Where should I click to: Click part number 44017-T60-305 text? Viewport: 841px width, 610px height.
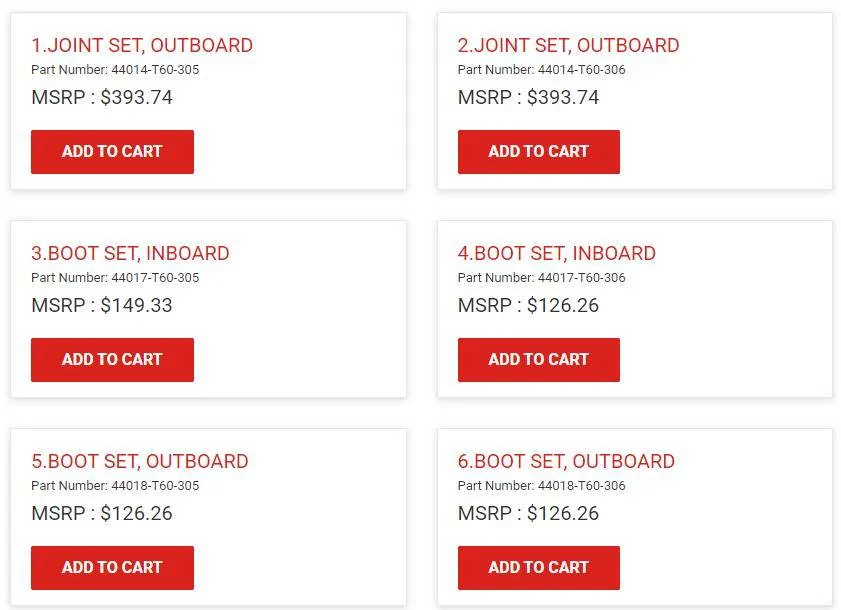(x=155, y=278)
